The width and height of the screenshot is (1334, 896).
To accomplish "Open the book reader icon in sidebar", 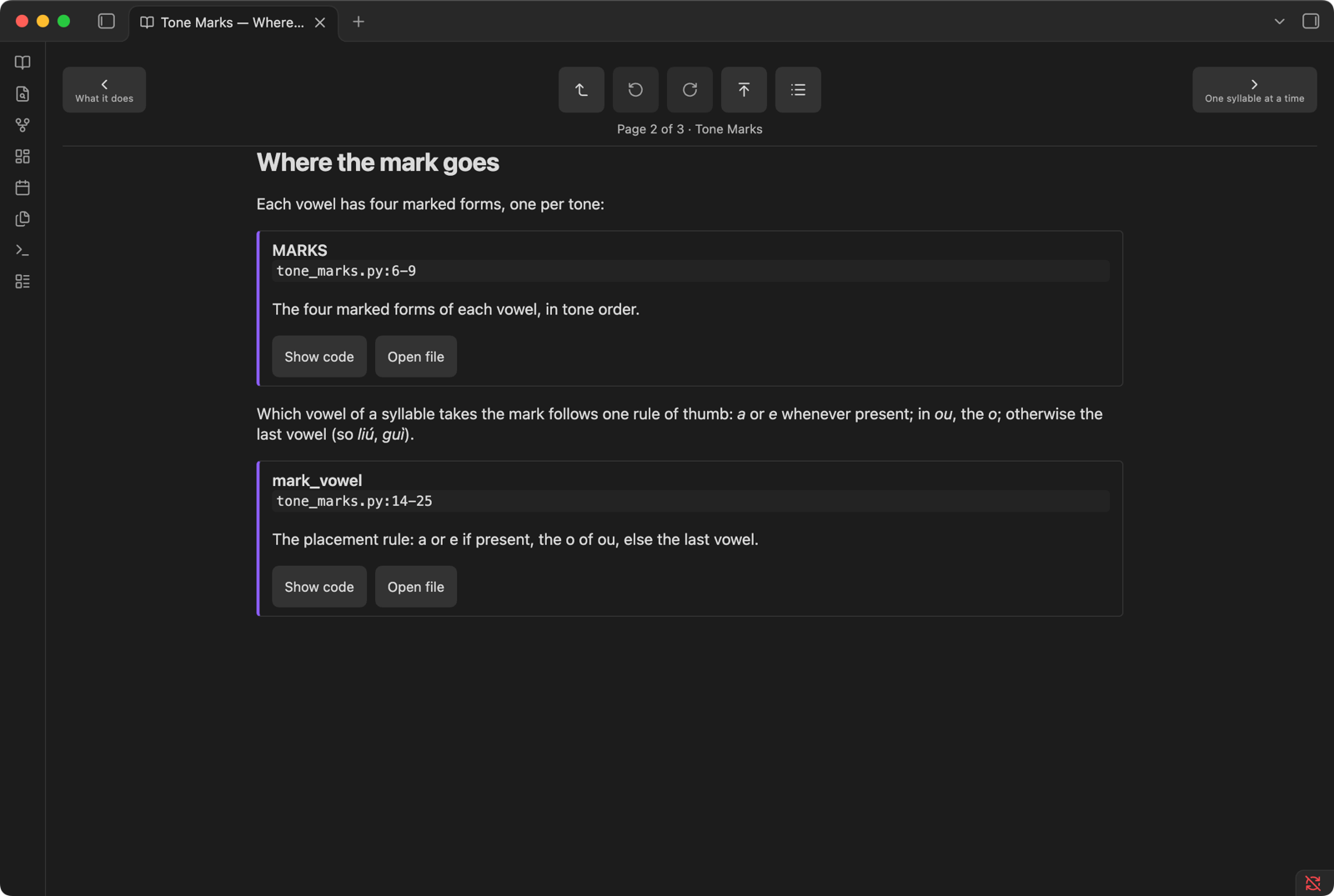I will pyautogui.click(x=23, y=63).
